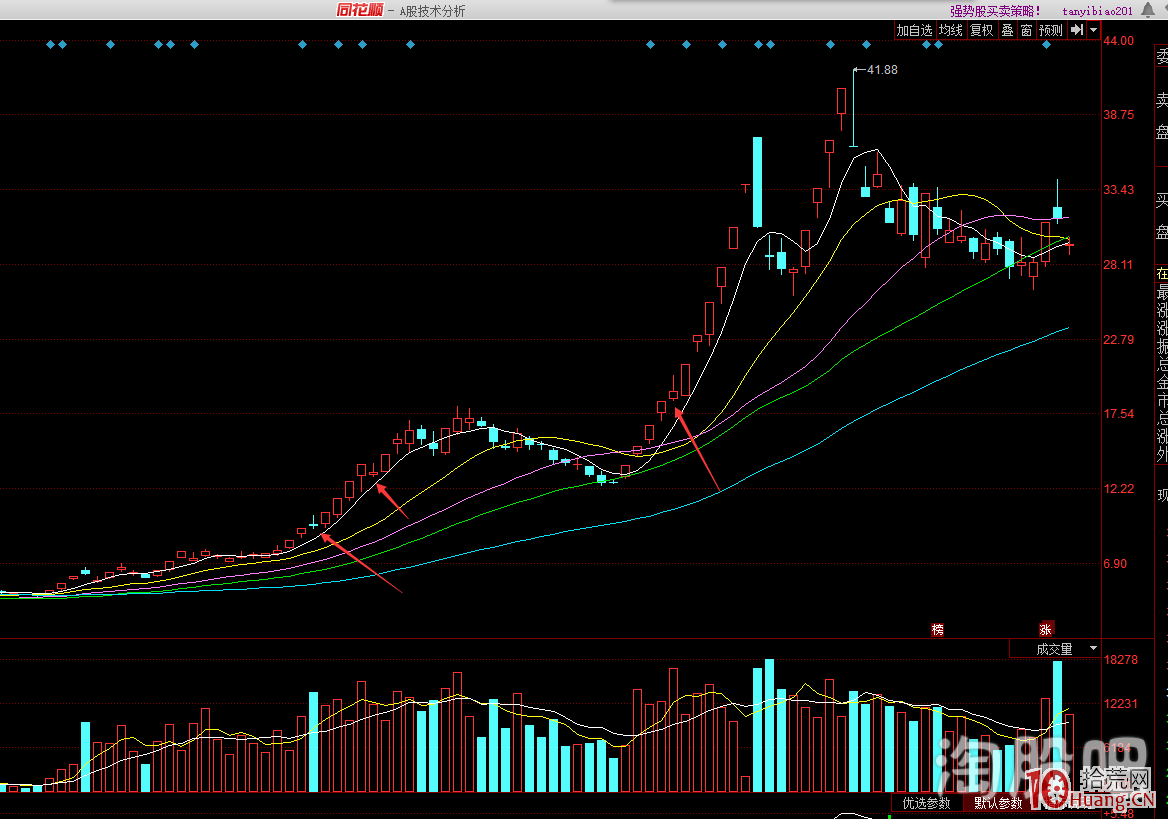Click the 41.88 high price label
Screen dimensions: 1168x819
click(882, 70)
